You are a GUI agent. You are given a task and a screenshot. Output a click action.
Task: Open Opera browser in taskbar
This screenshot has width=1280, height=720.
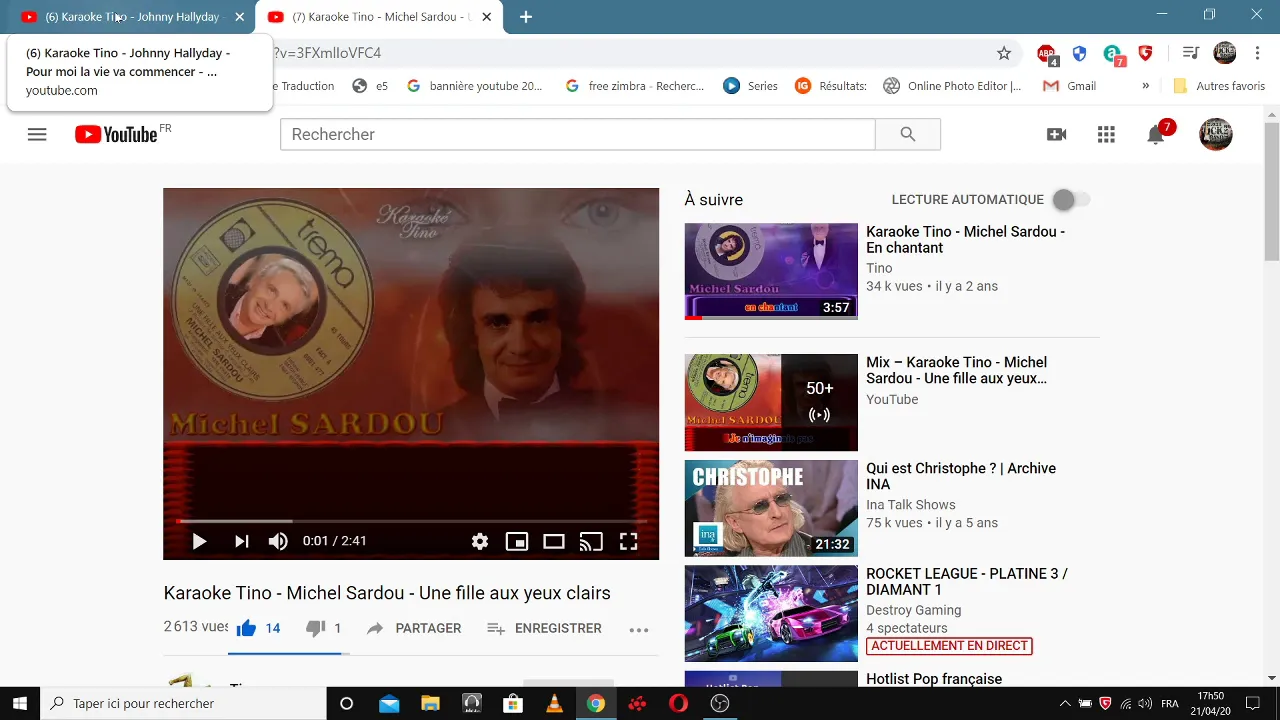(678, 704)
